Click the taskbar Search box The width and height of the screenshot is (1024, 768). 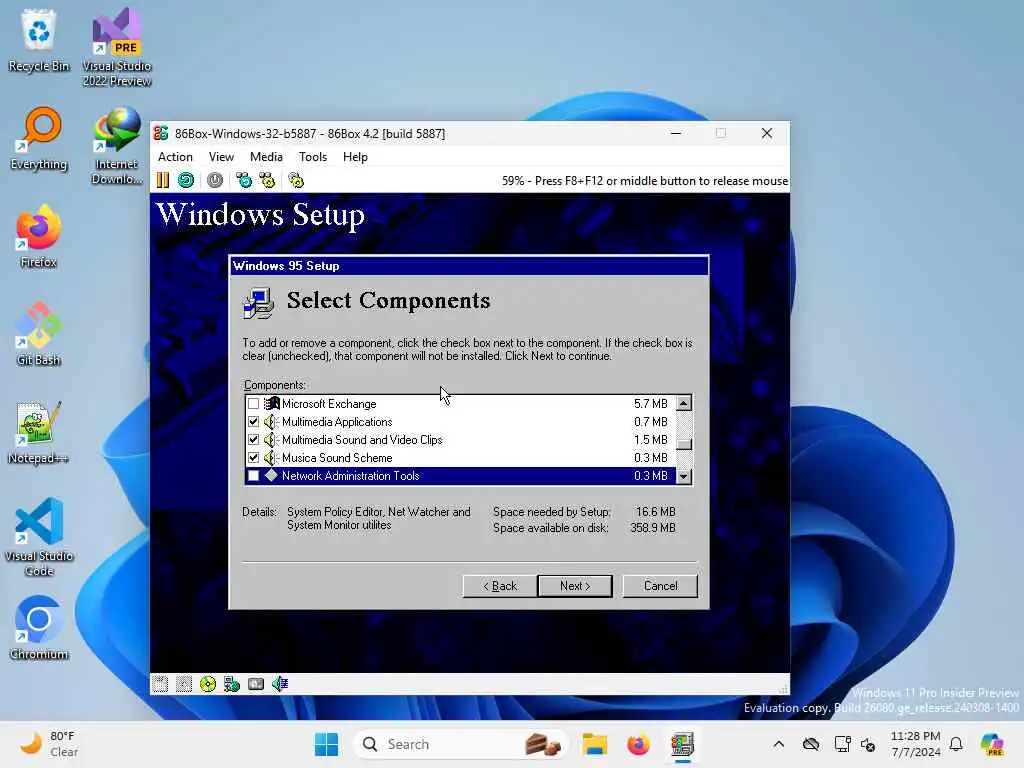click(x=460, y=744)
